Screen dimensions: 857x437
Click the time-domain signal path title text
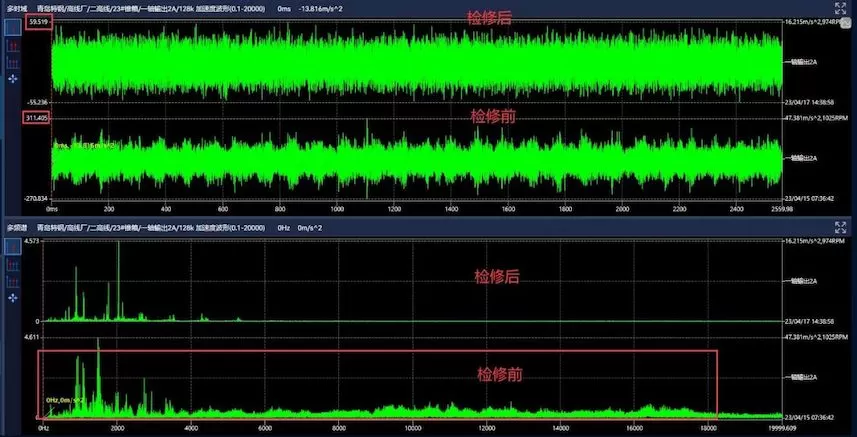click(150, 7)
